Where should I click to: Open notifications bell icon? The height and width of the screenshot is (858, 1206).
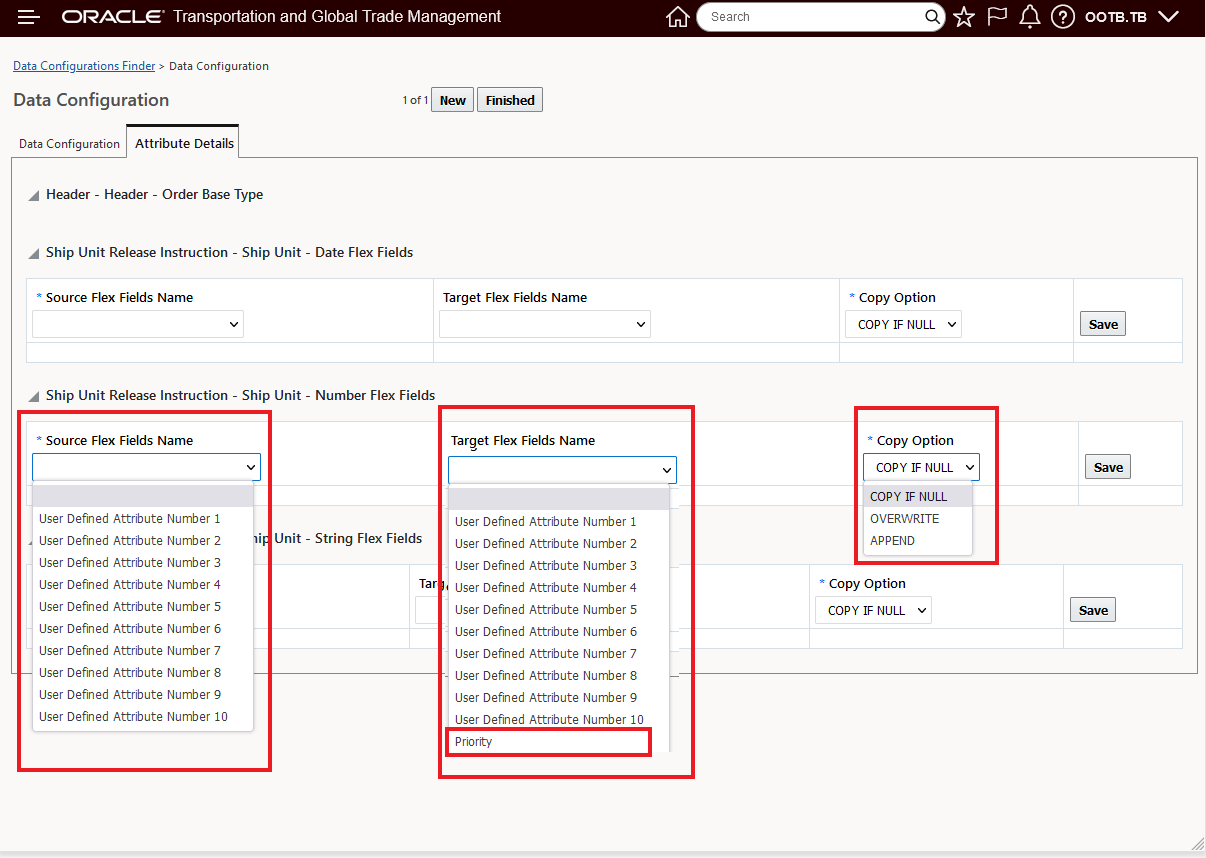click(x=1030, y=17)
